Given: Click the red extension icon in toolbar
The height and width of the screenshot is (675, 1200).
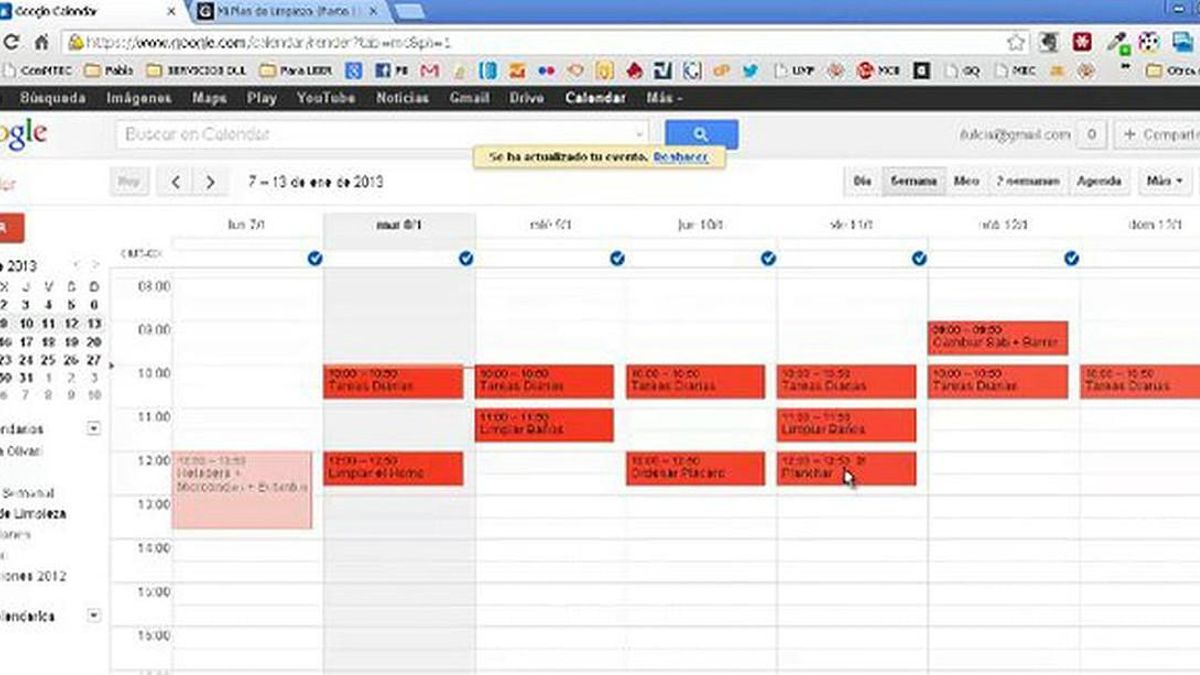Looking at the screenshot, I should [x=1082, y=43].
